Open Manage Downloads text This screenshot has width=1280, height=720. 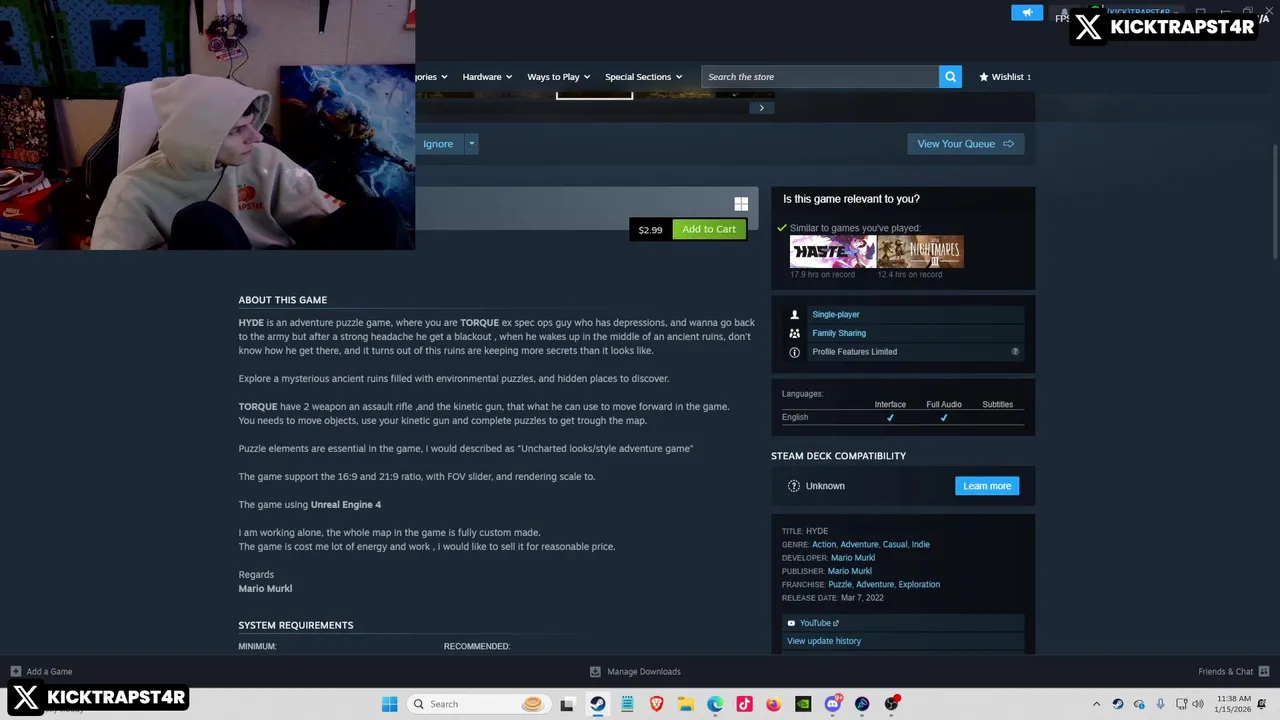644,672
